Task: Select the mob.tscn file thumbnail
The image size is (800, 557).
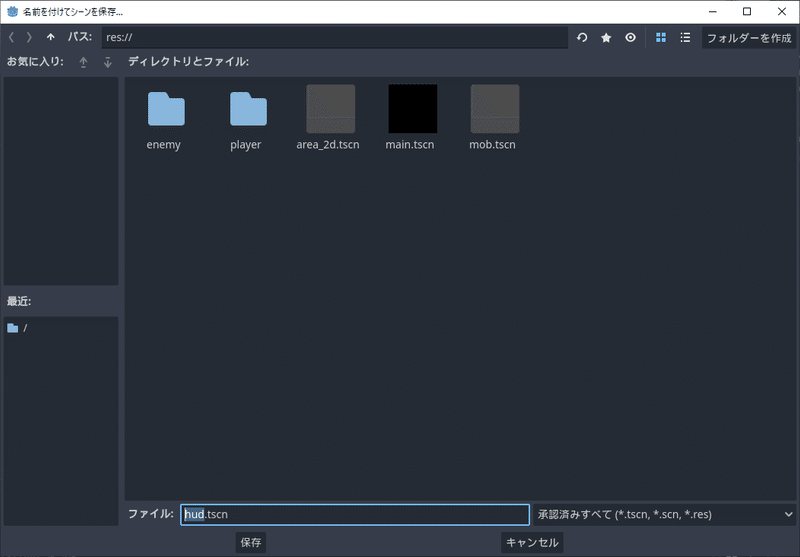Action: 495,109
